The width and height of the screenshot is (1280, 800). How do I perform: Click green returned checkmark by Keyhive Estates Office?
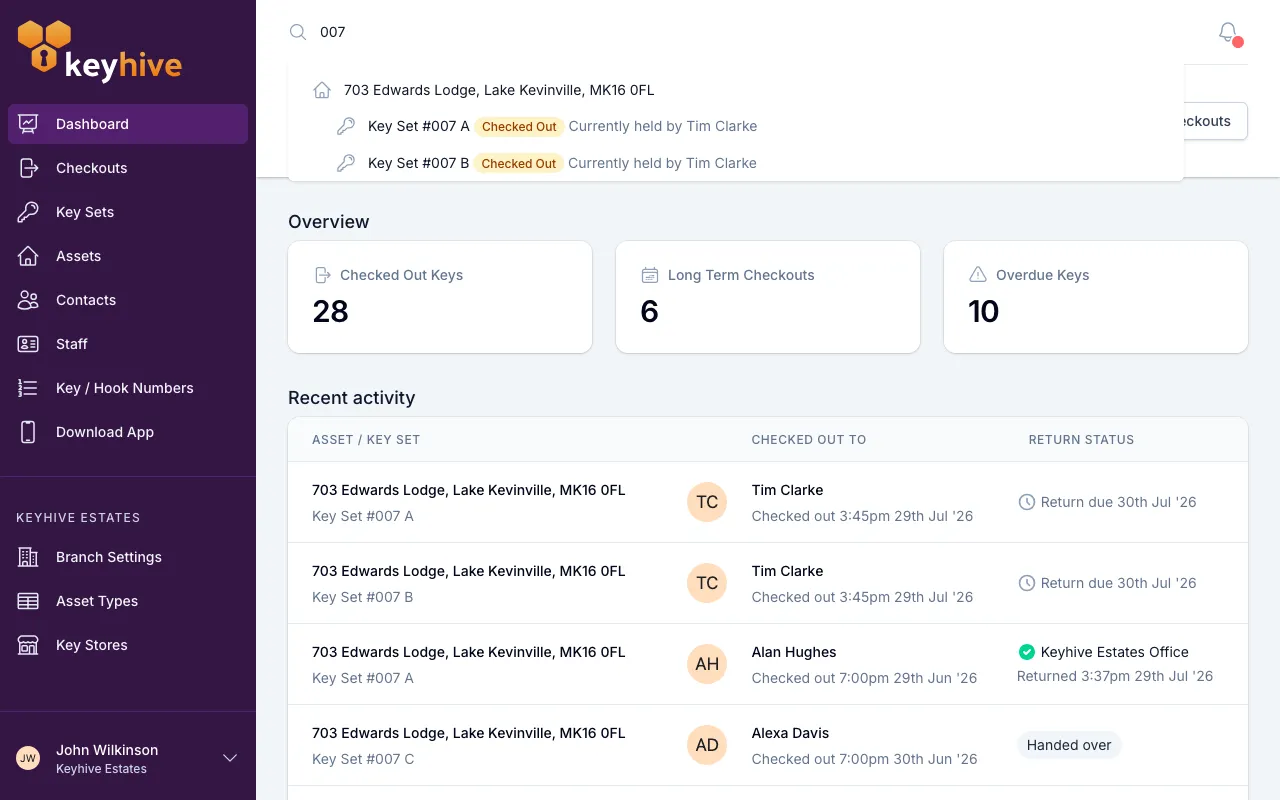[x=1026, y=652]
